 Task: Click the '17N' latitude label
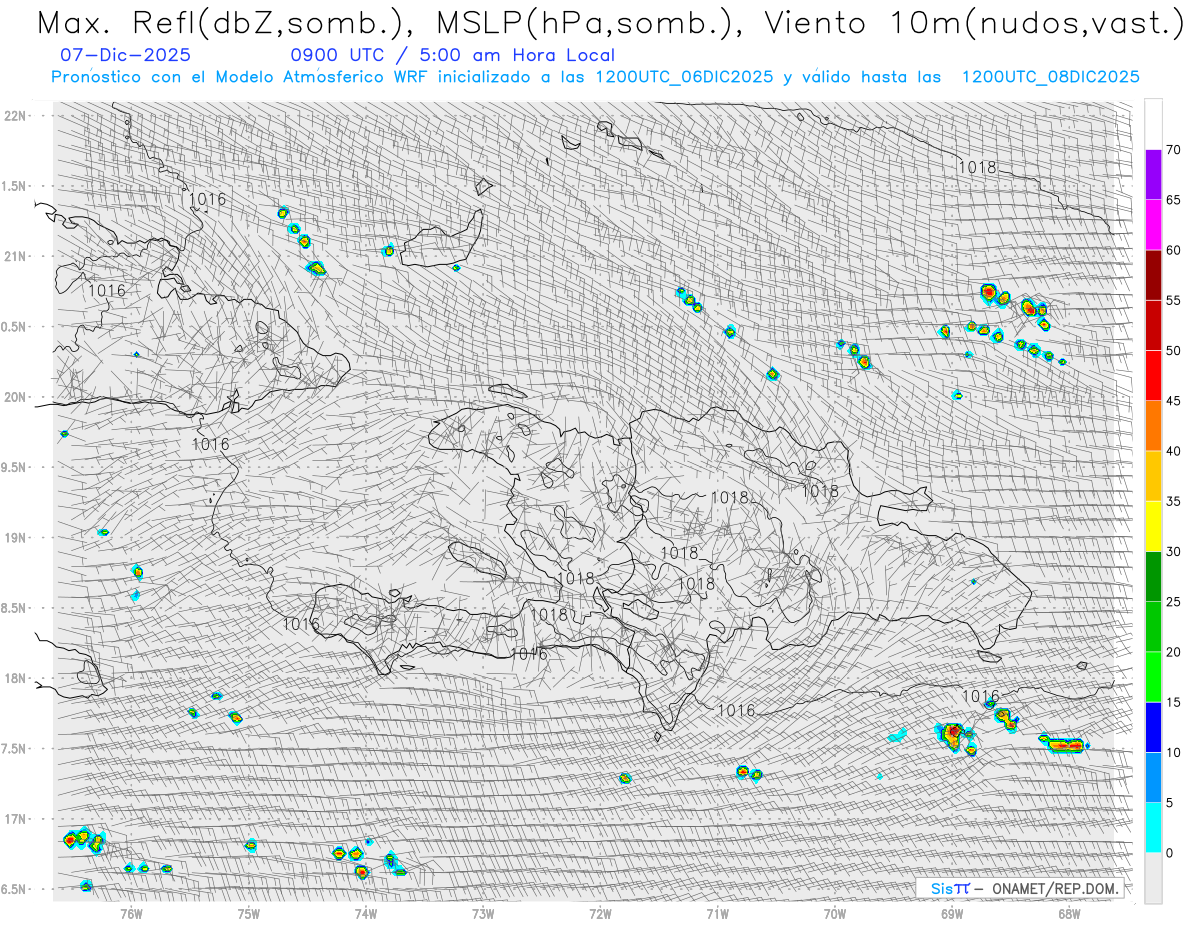point(16,819)
